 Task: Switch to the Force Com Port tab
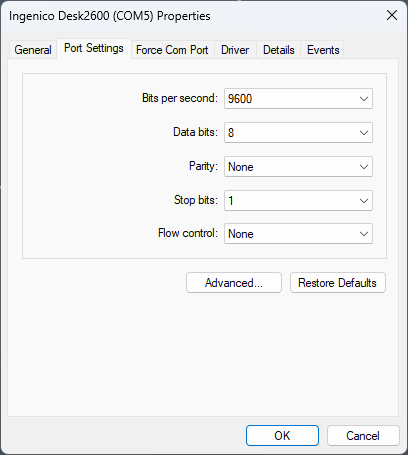[172, 50]
